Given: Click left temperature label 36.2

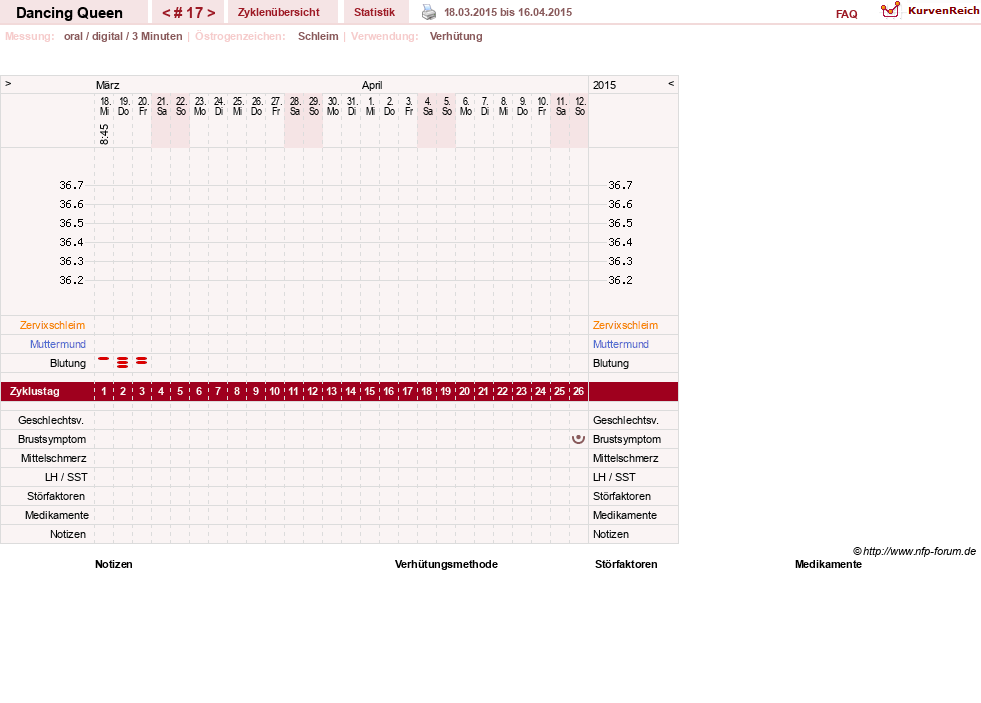Looking at the screenshot, I should coord(71,280).
